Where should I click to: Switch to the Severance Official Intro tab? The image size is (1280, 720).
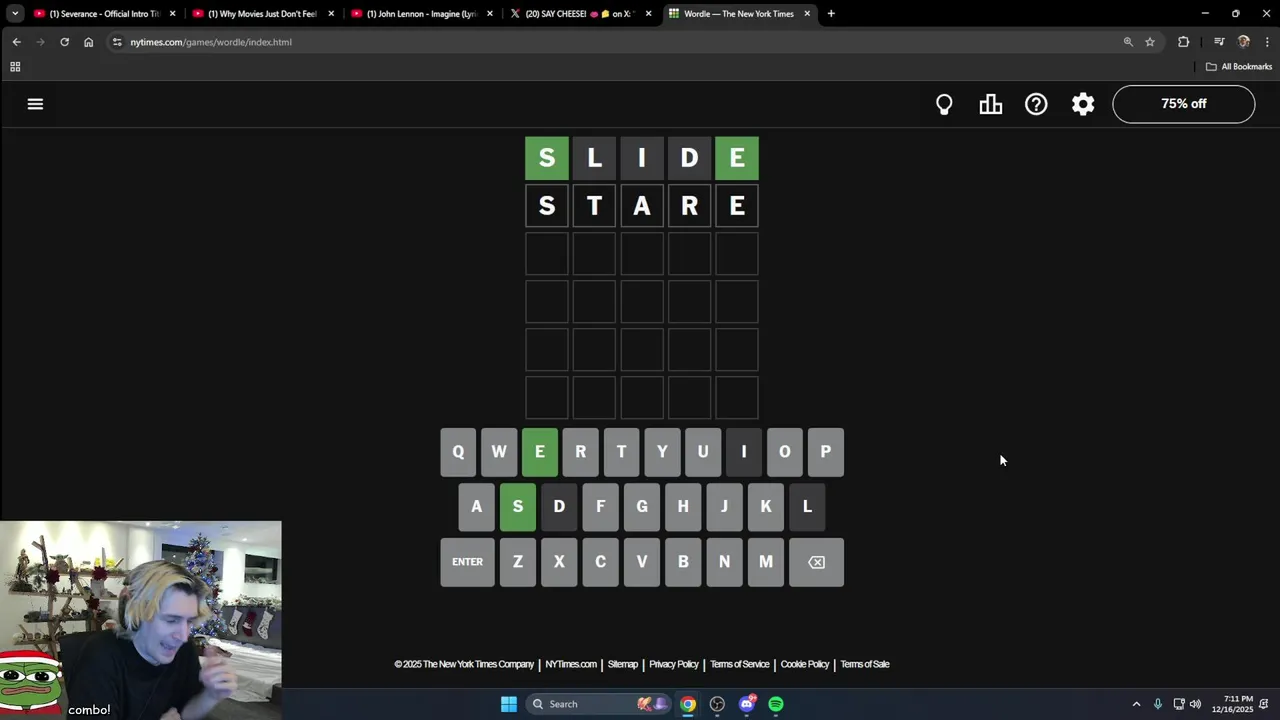coord(104,14)
